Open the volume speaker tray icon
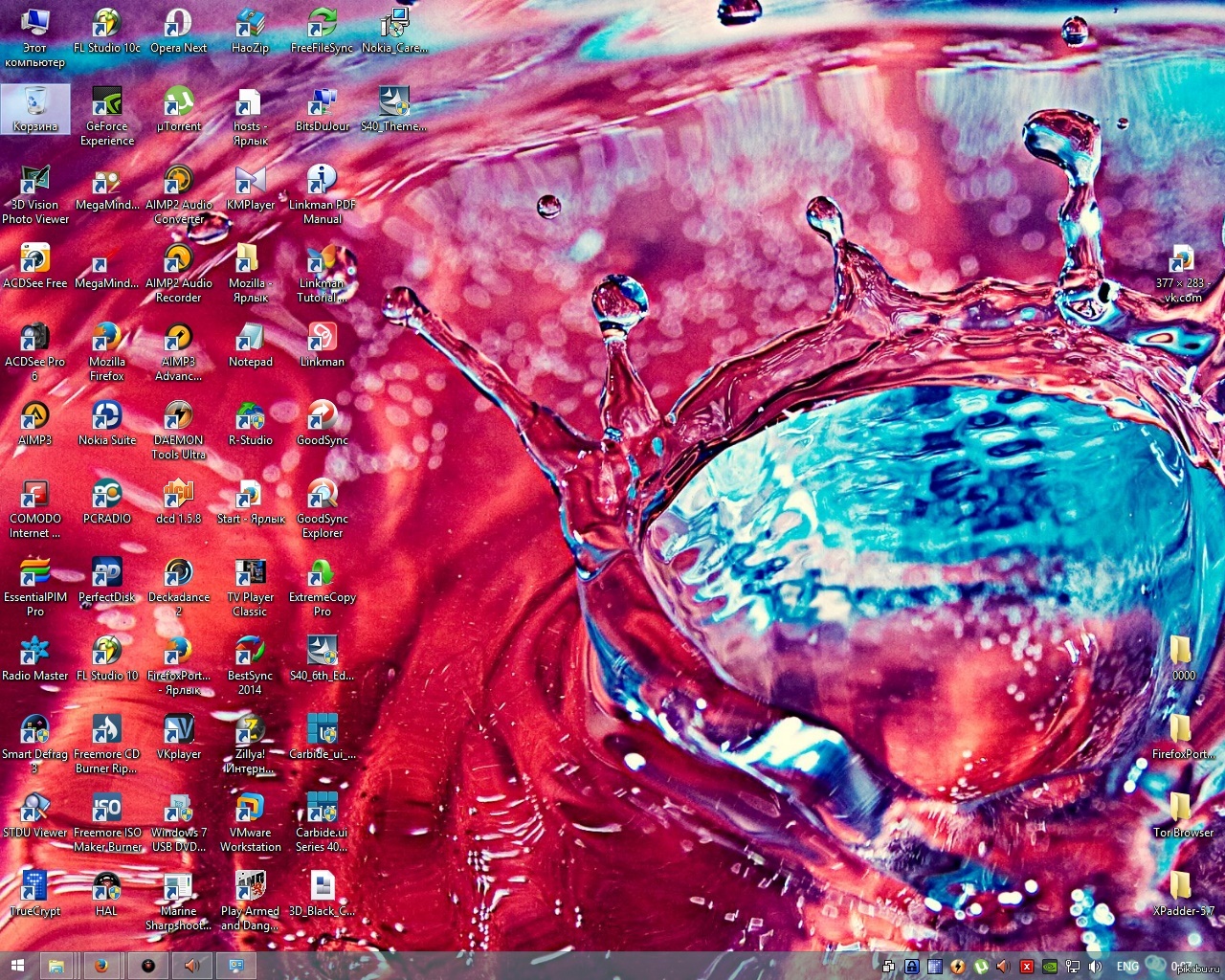 tap(1095, 967)
